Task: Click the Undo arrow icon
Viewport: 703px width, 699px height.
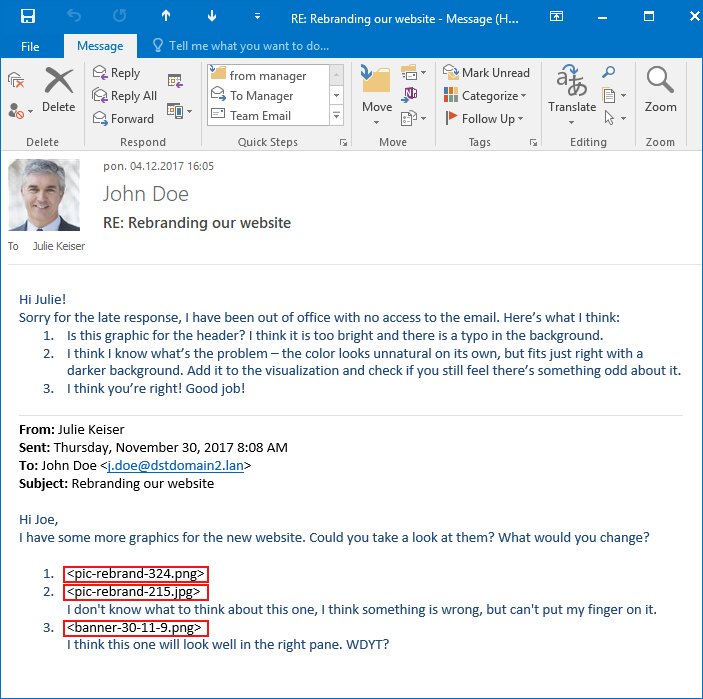Action: pos(74,17)
